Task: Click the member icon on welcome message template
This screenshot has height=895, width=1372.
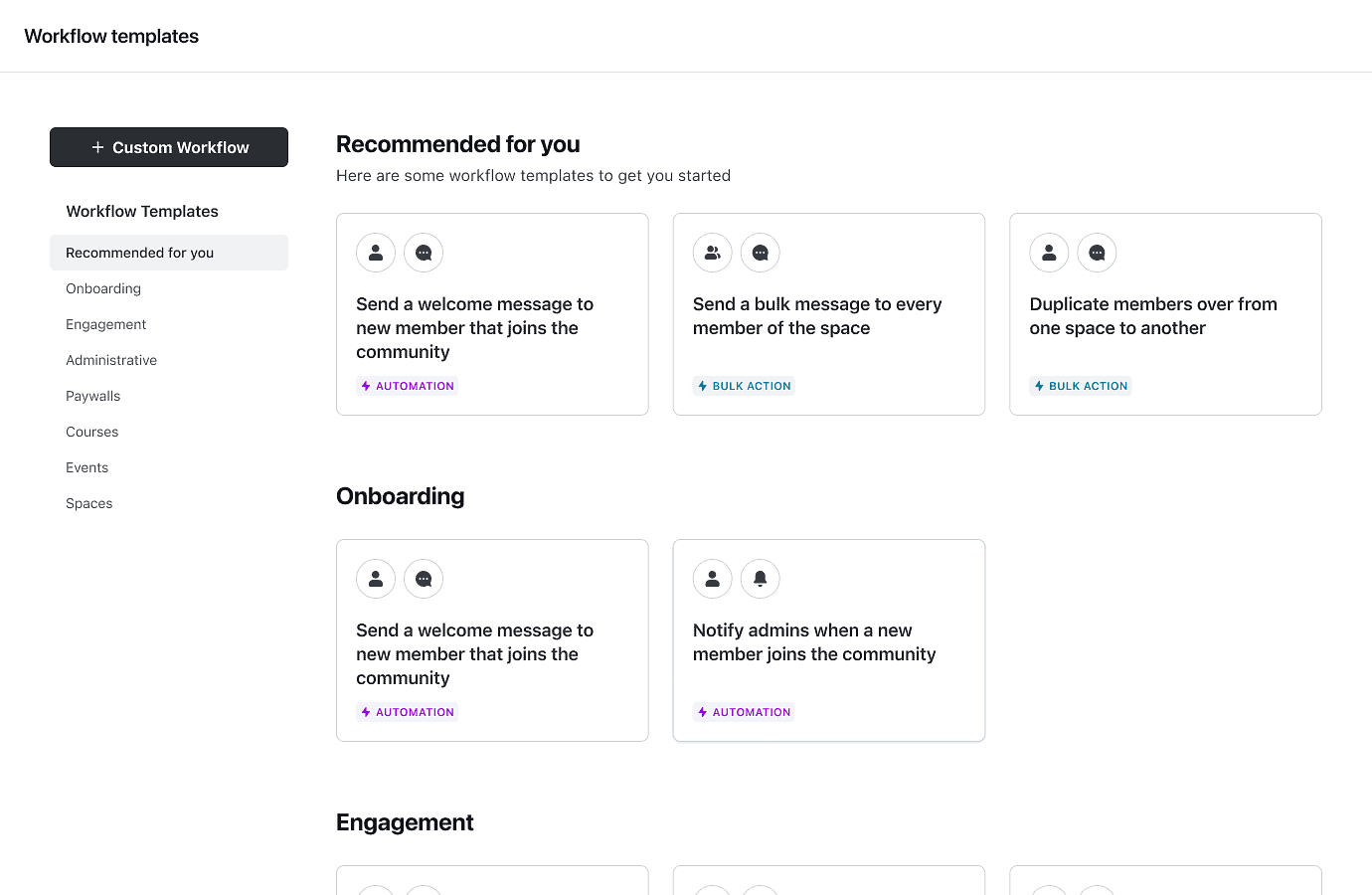Action: pyautogui.click(x=376, y=253)
